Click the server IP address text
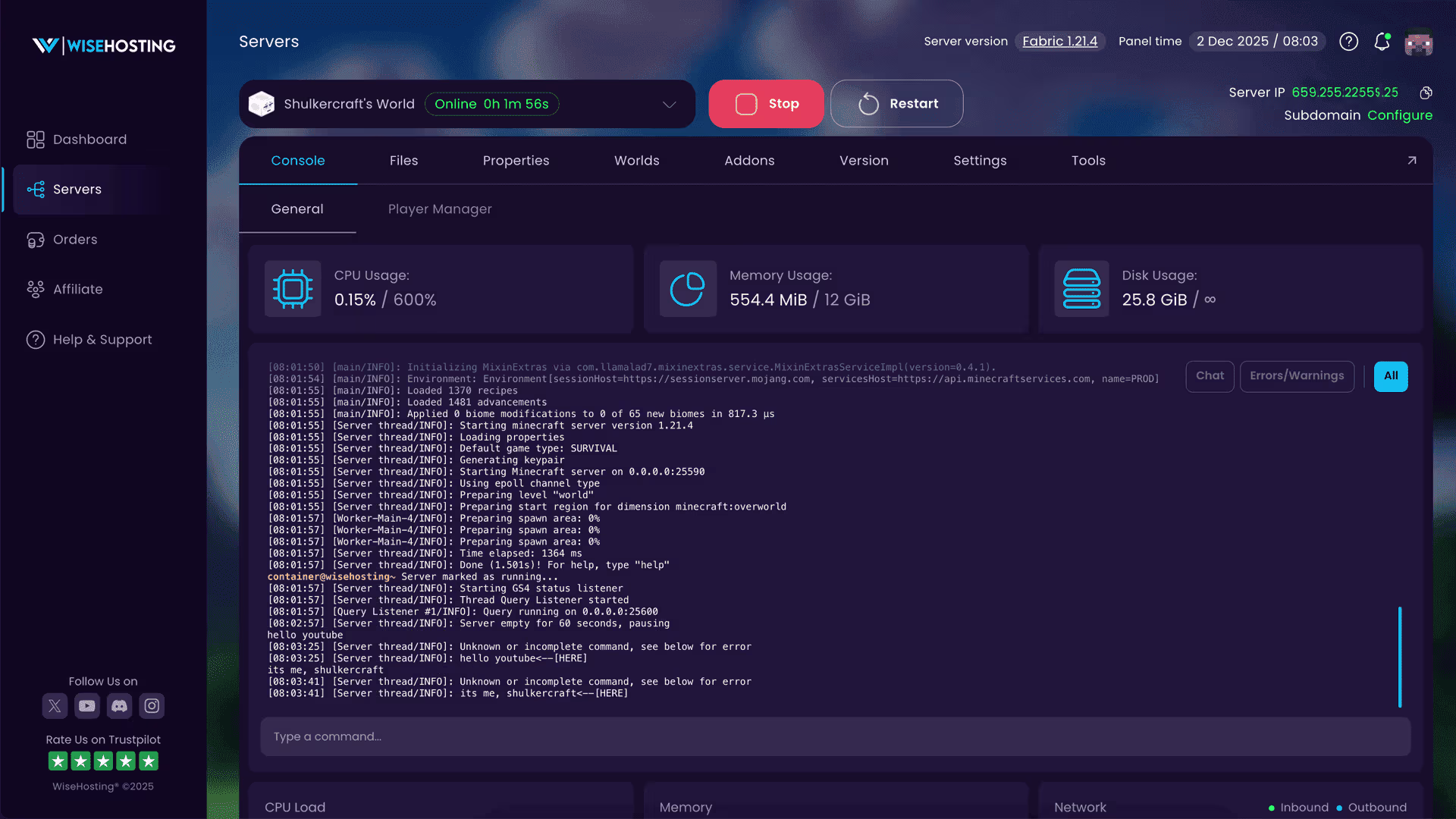This screenshot has width=1456, height=819. [1345, 93]
